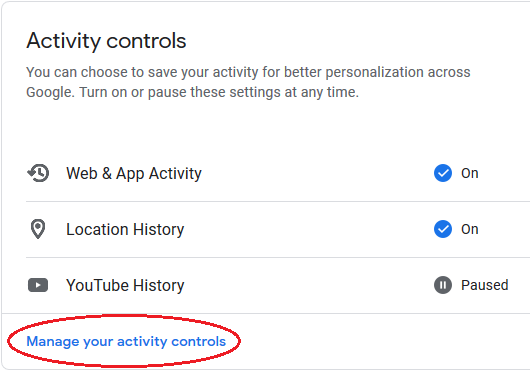Click the line starting 'You can choose to save'
The height and width of the screenshot is (373, 530).
(248, 72)
